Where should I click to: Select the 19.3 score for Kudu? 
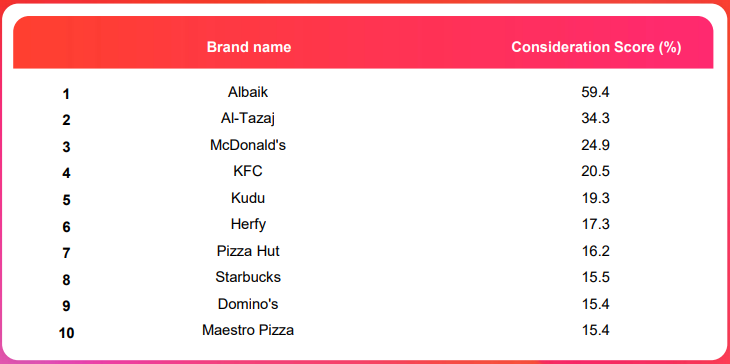595,198
